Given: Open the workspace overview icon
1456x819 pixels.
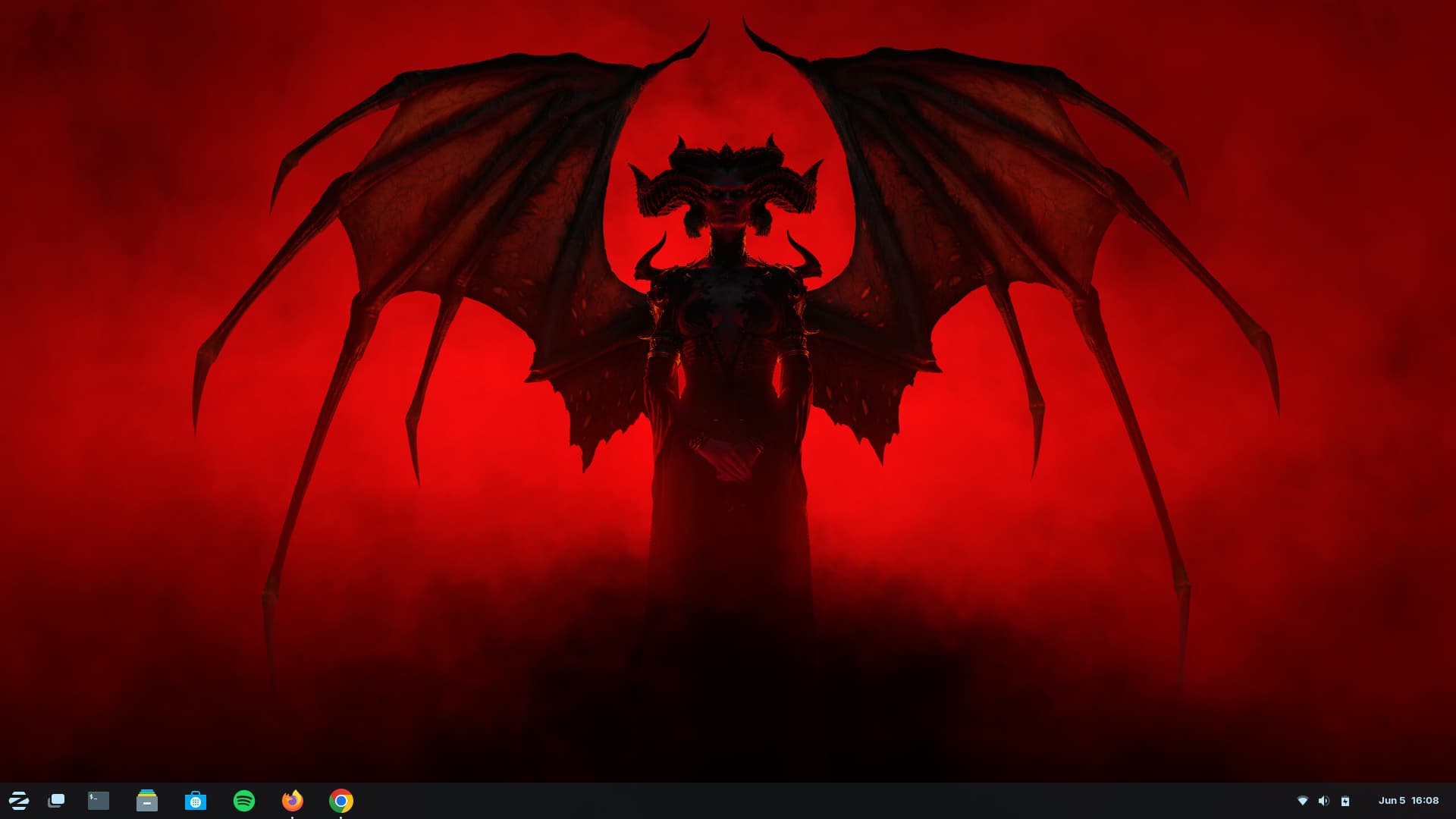Looking at the screenshot, I should tap(56, 801).
